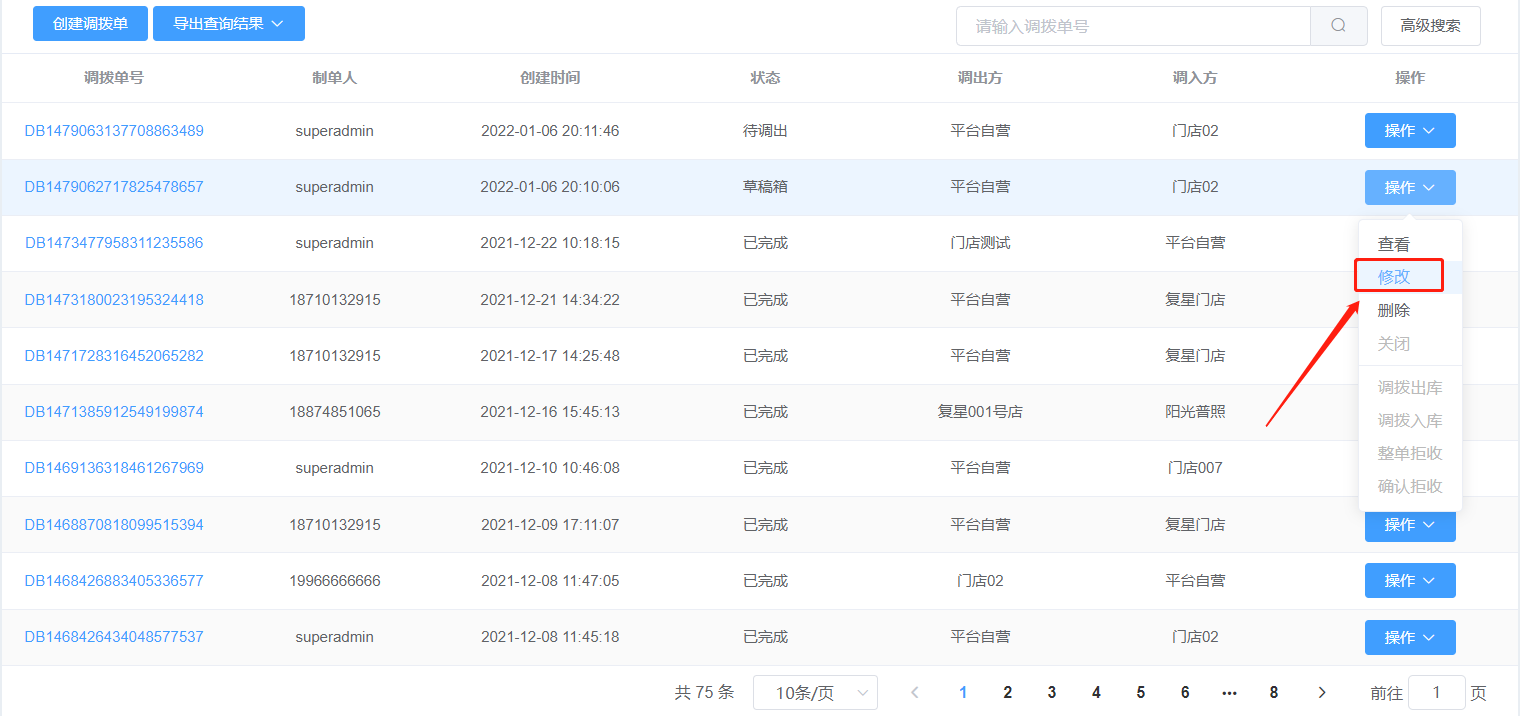Go to page 8
Image resolution: width=1520 pixels, height=716 pixels.
click(1274, 693)
